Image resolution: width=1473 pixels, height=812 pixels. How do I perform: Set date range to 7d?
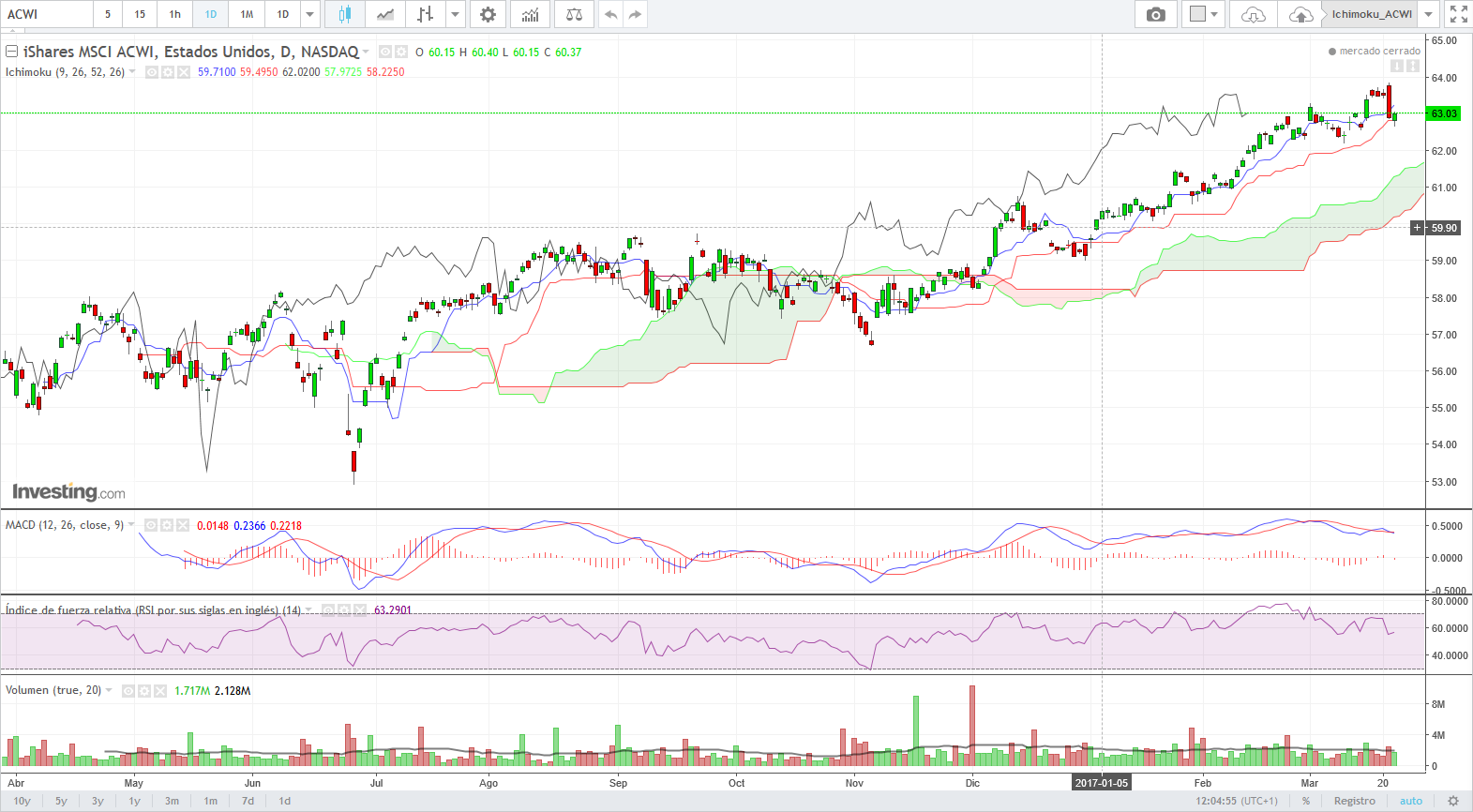pos(248,801)
